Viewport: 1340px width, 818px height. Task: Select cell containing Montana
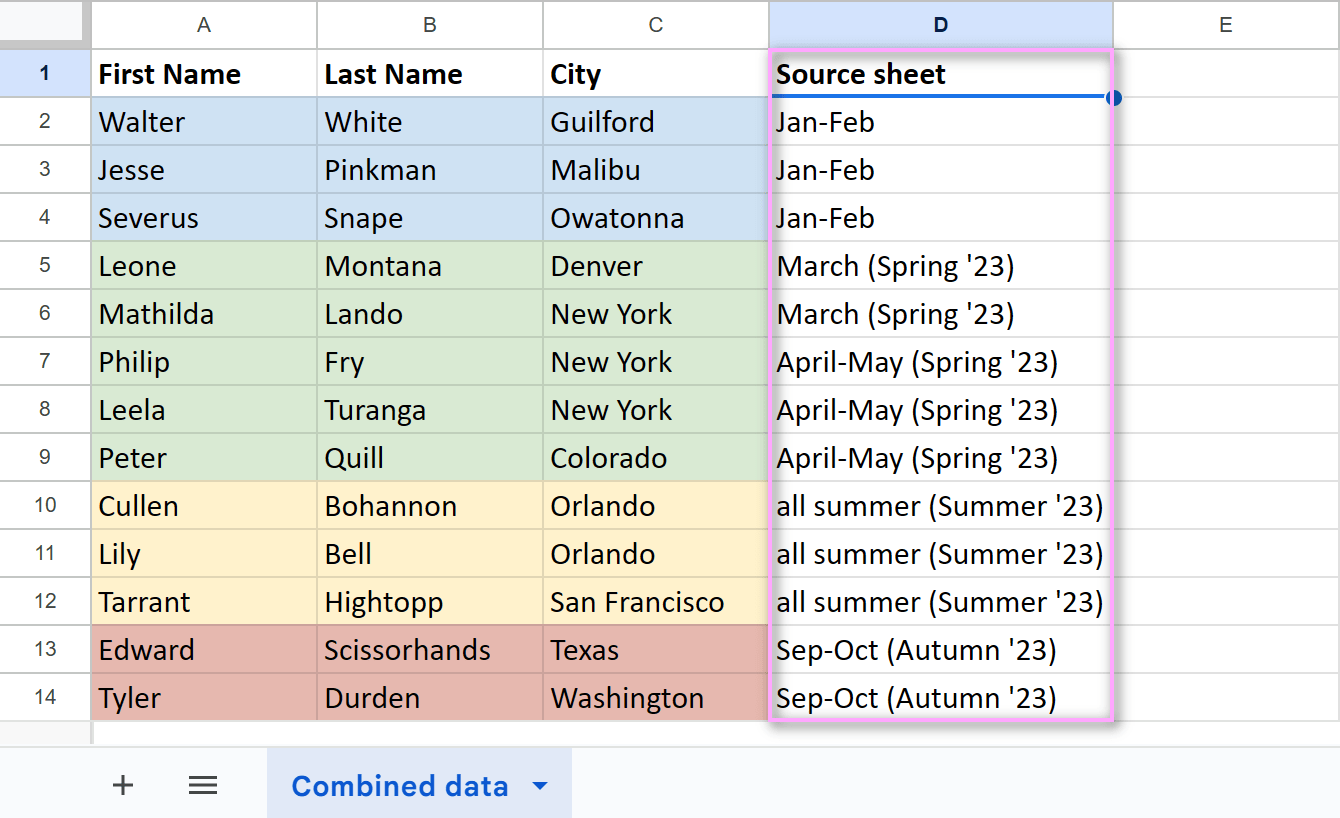click(430, 266)
